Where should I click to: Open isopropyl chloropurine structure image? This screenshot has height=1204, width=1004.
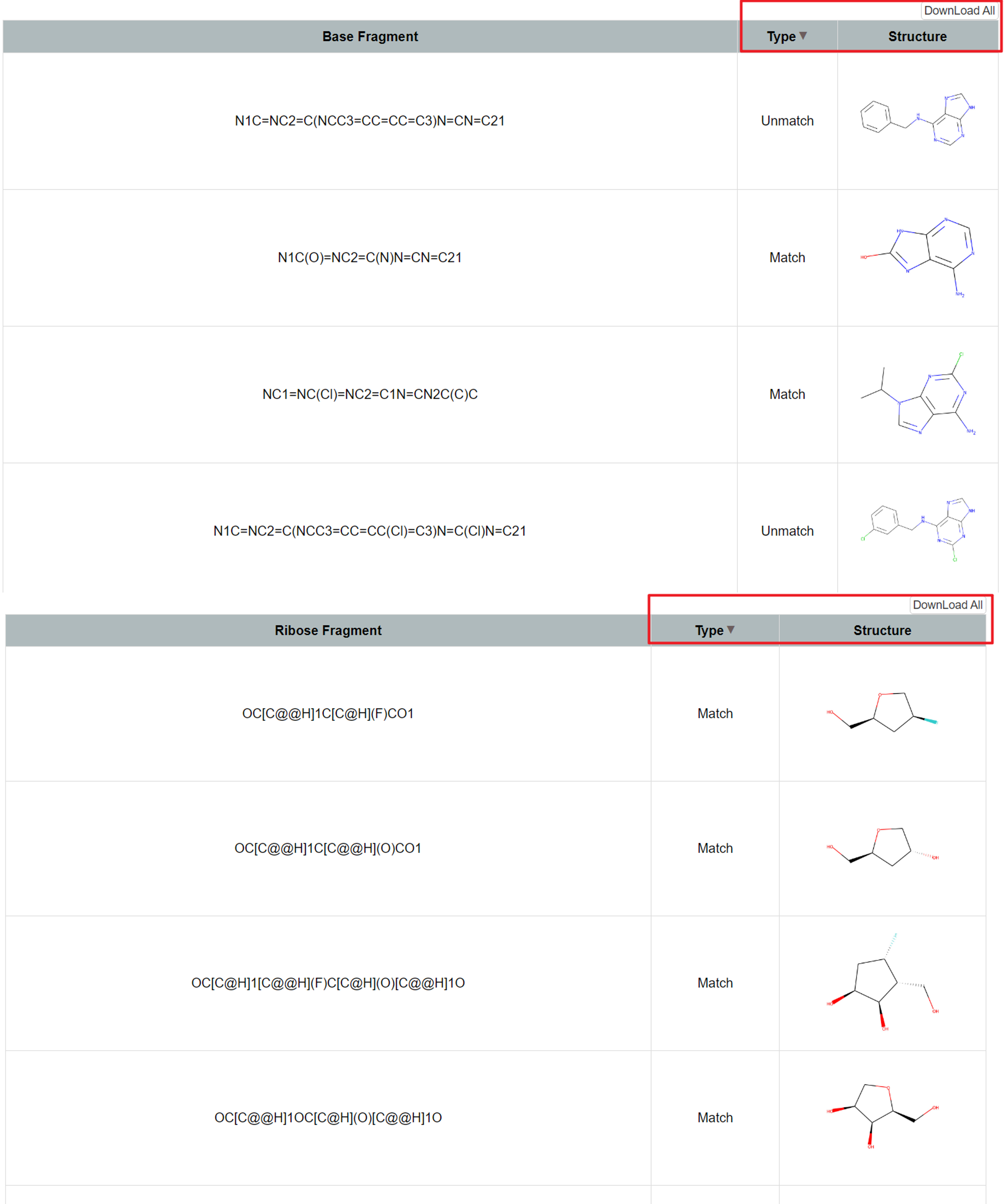[917, 394]
